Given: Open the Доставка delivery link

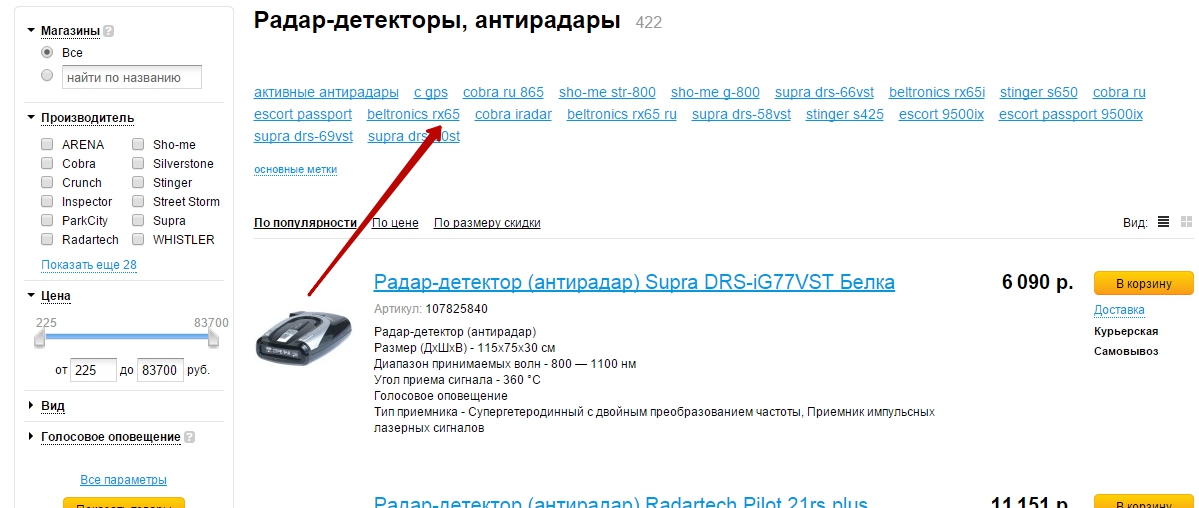Looking at the screenshot, I should pos(1119,310).
